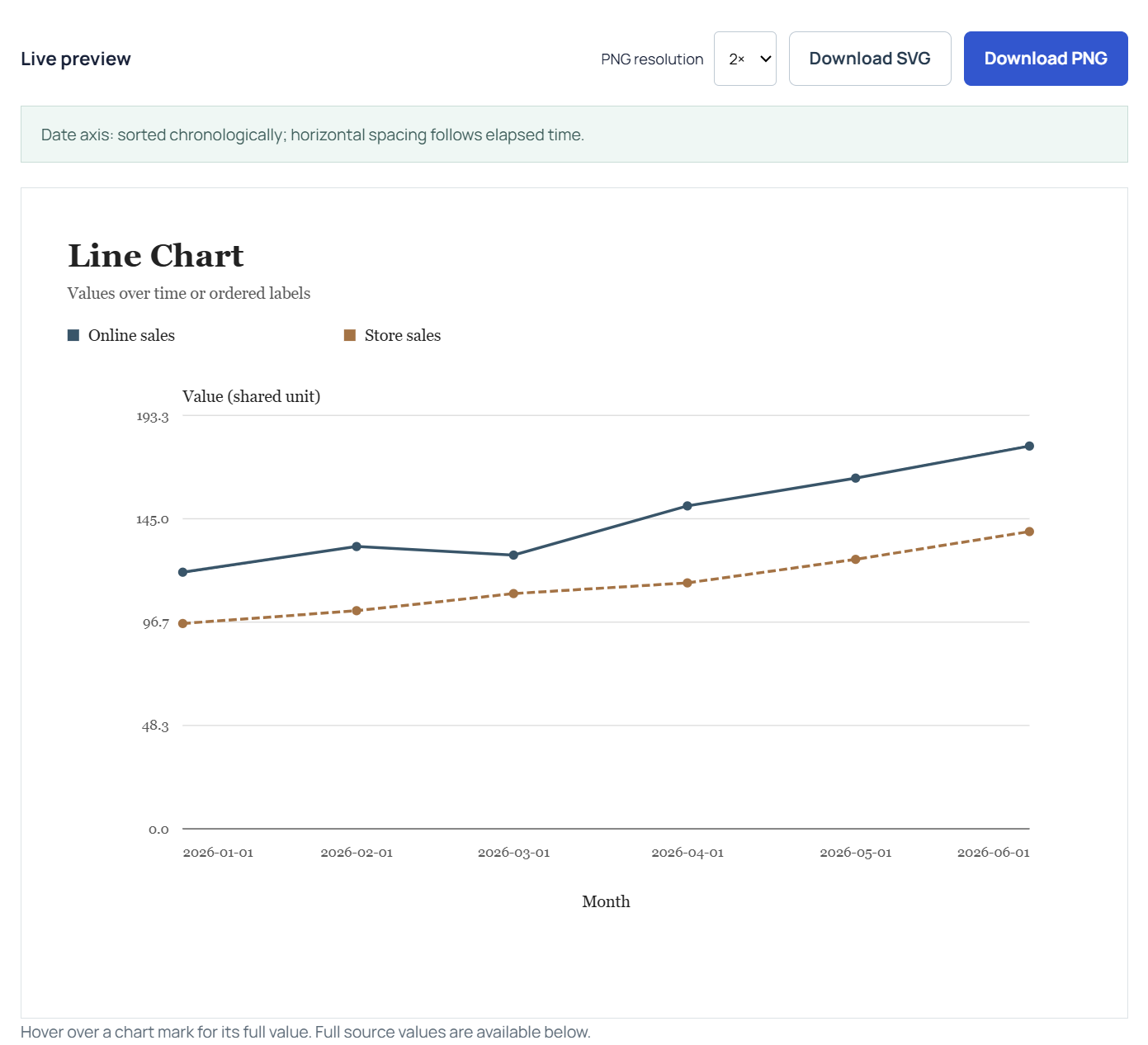Click Store sales data point for 2026-05-01
1148x1045 pixels.
tap(856, 560)
